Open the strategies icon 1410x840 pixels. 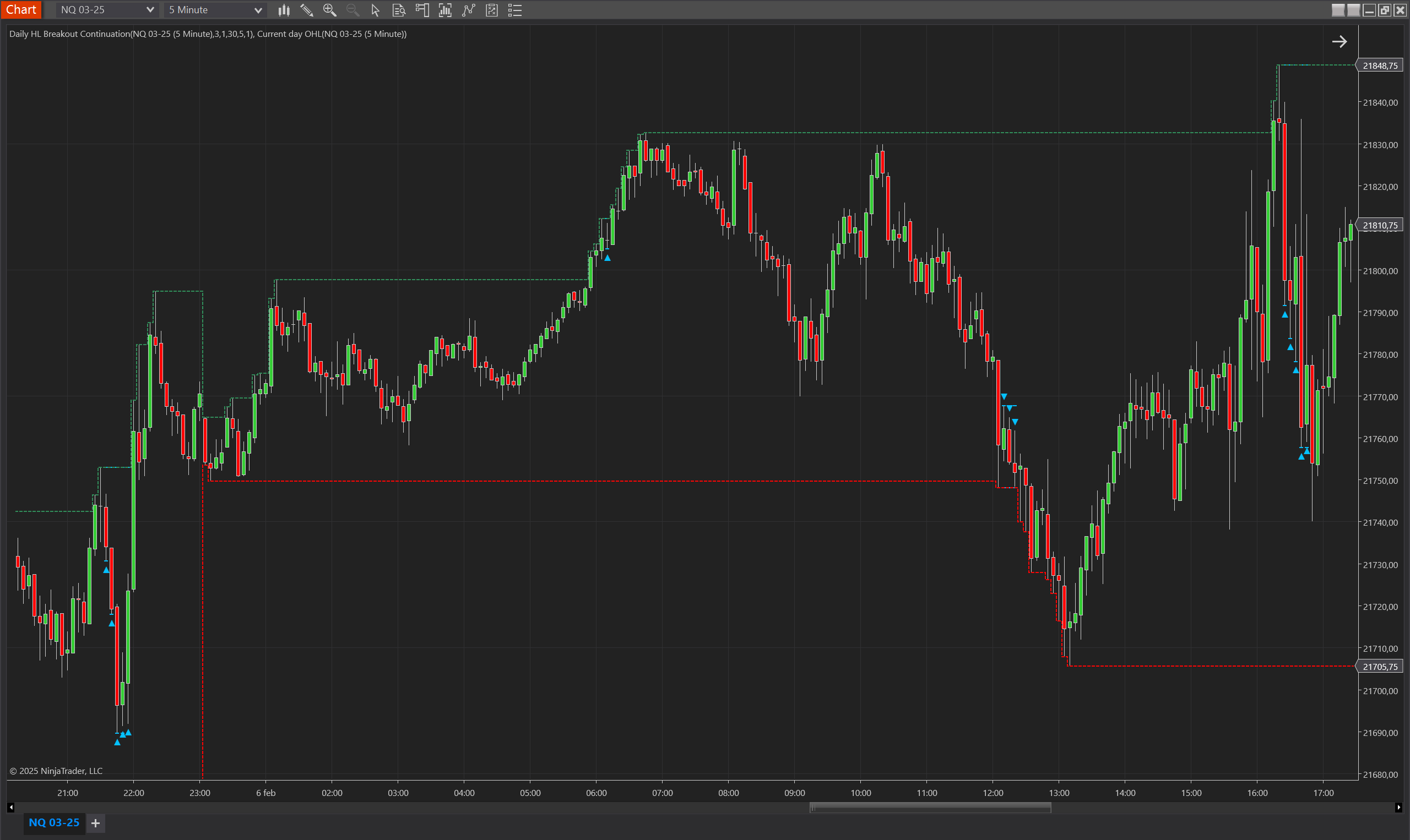tap(491, 9)
